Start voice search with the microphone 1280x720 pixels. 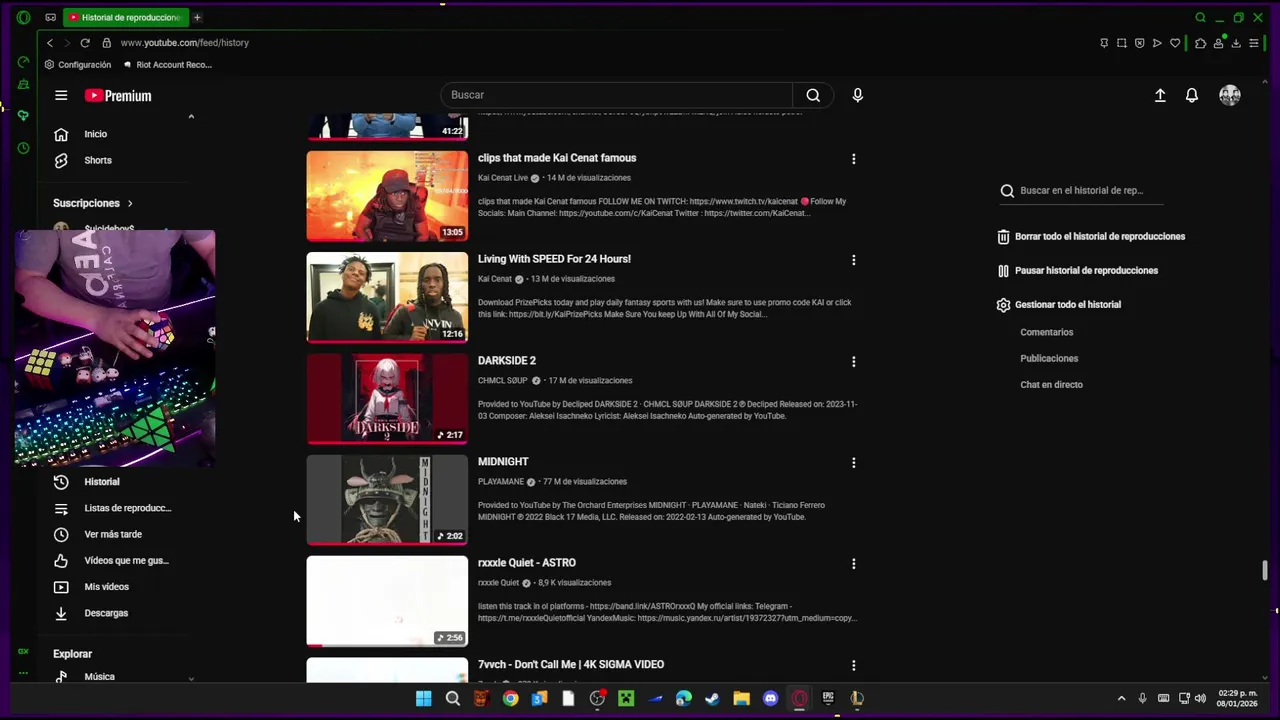[x=857, y=95]
